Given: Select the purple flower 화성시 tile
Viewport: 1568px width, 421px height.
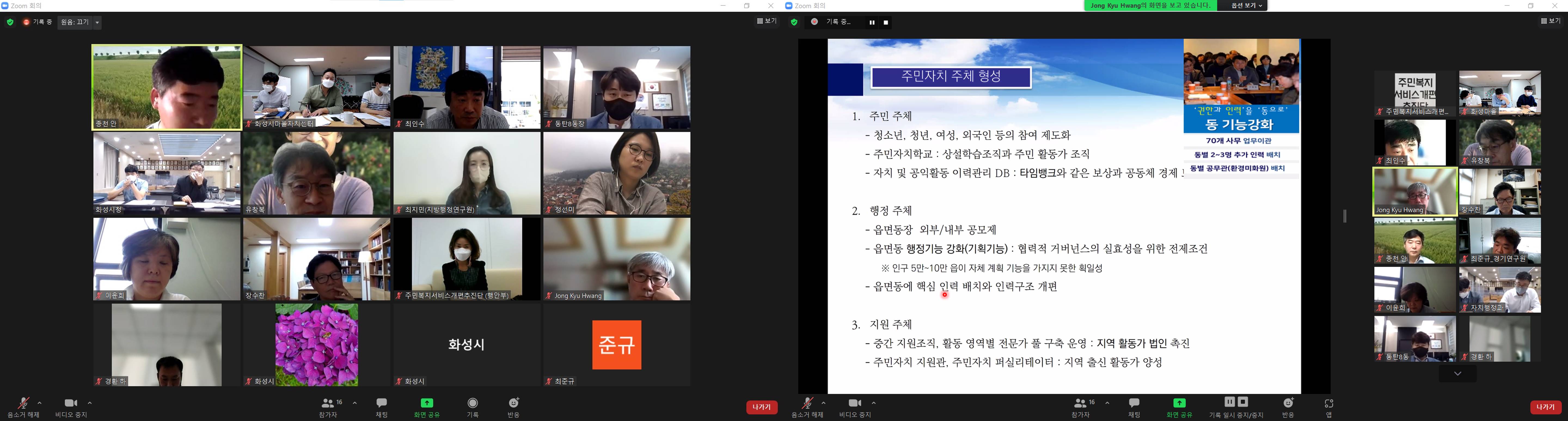Looking at the screenshot, I should 317,345.
